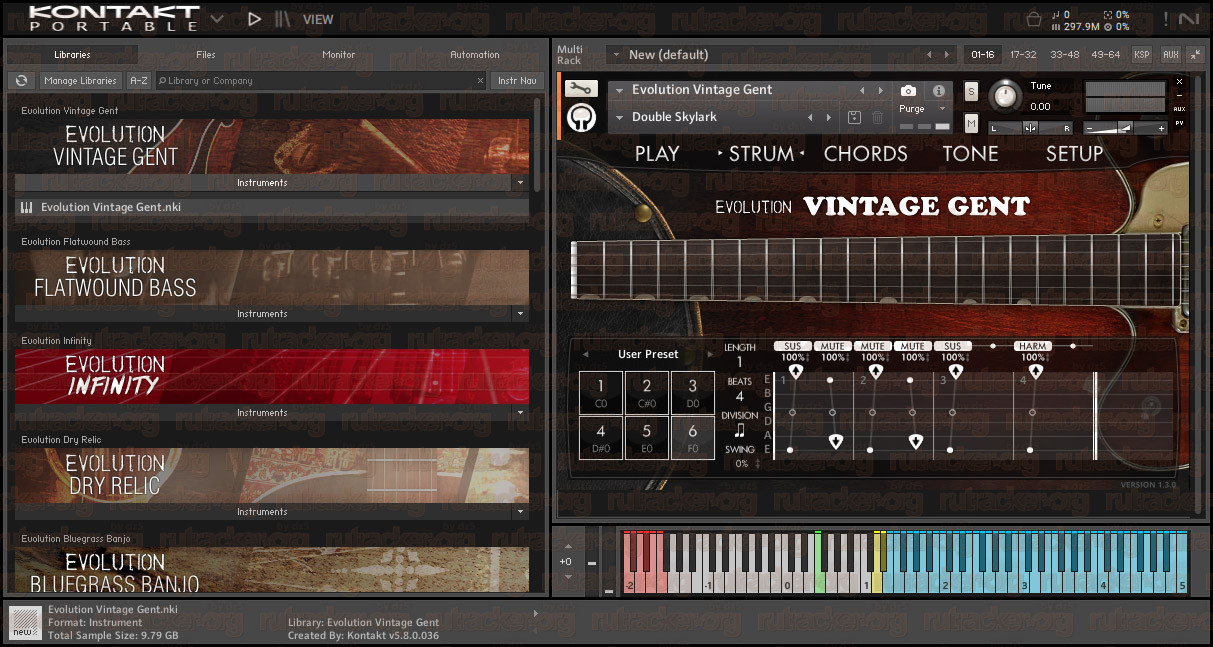Click the Library or Company search field
This screenshot has width=1213, height=647.
coord(320,81)
